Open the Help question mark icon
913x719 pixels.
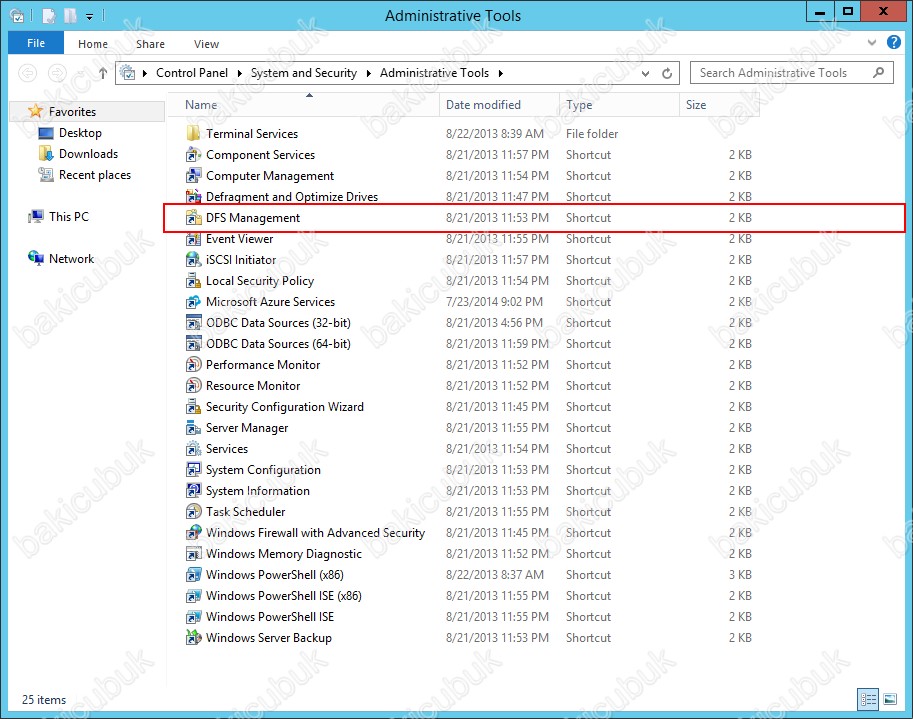[x=894, y=42]
